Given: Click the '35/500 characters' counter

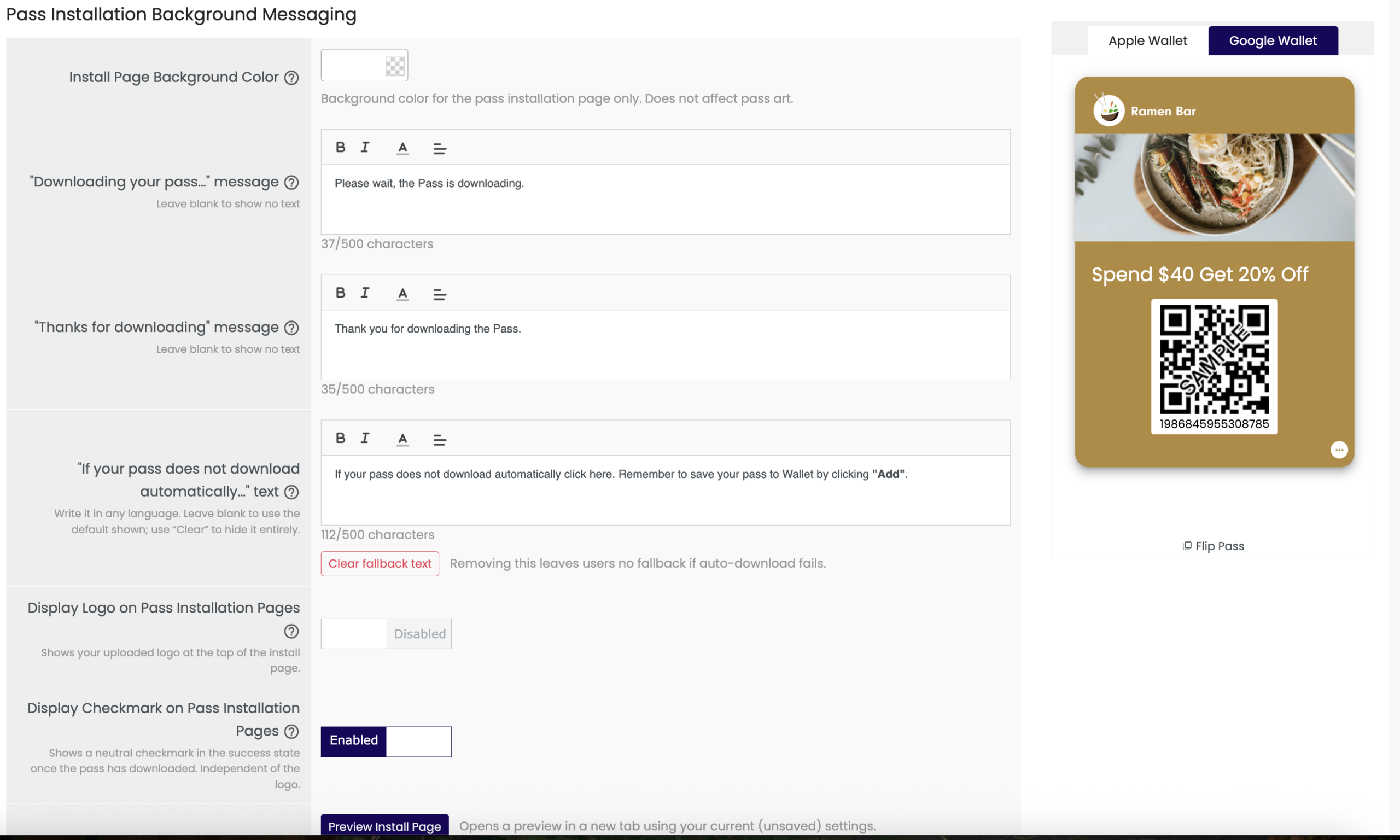Looking at the screenshot, I should tap(377, 389).
